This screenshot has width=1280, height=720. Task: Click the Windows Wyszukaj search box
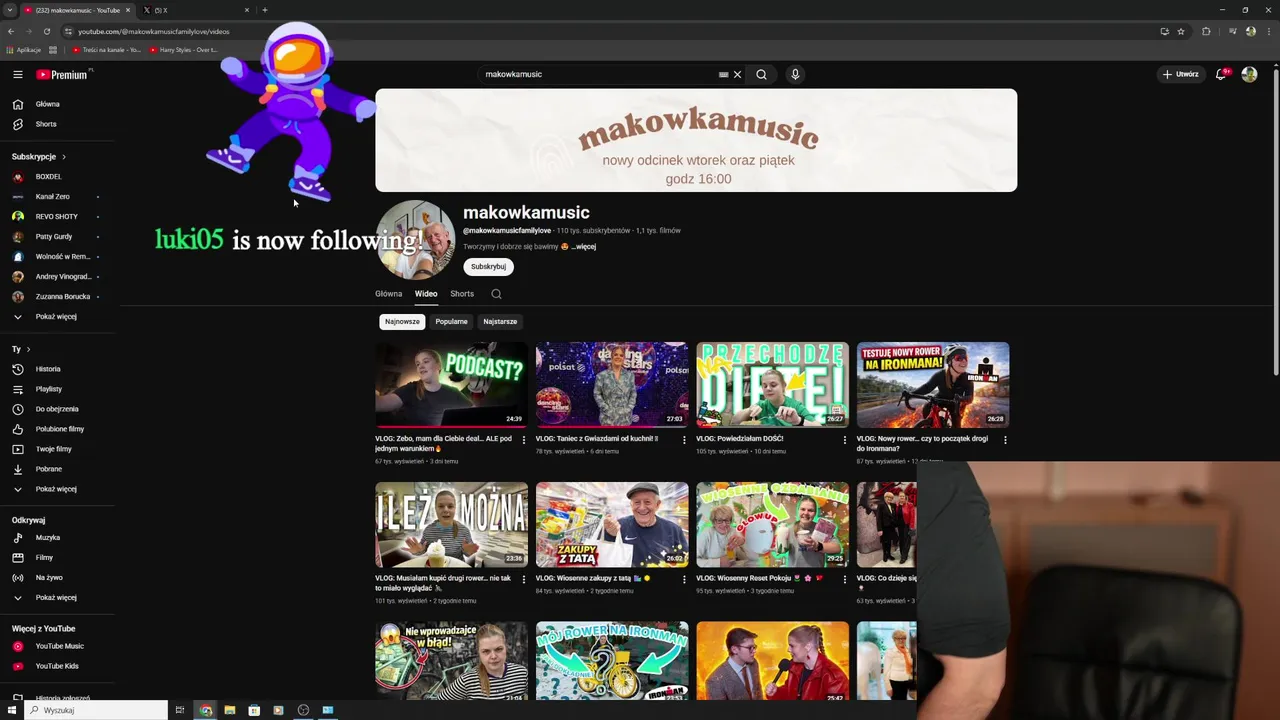[96, 710]
